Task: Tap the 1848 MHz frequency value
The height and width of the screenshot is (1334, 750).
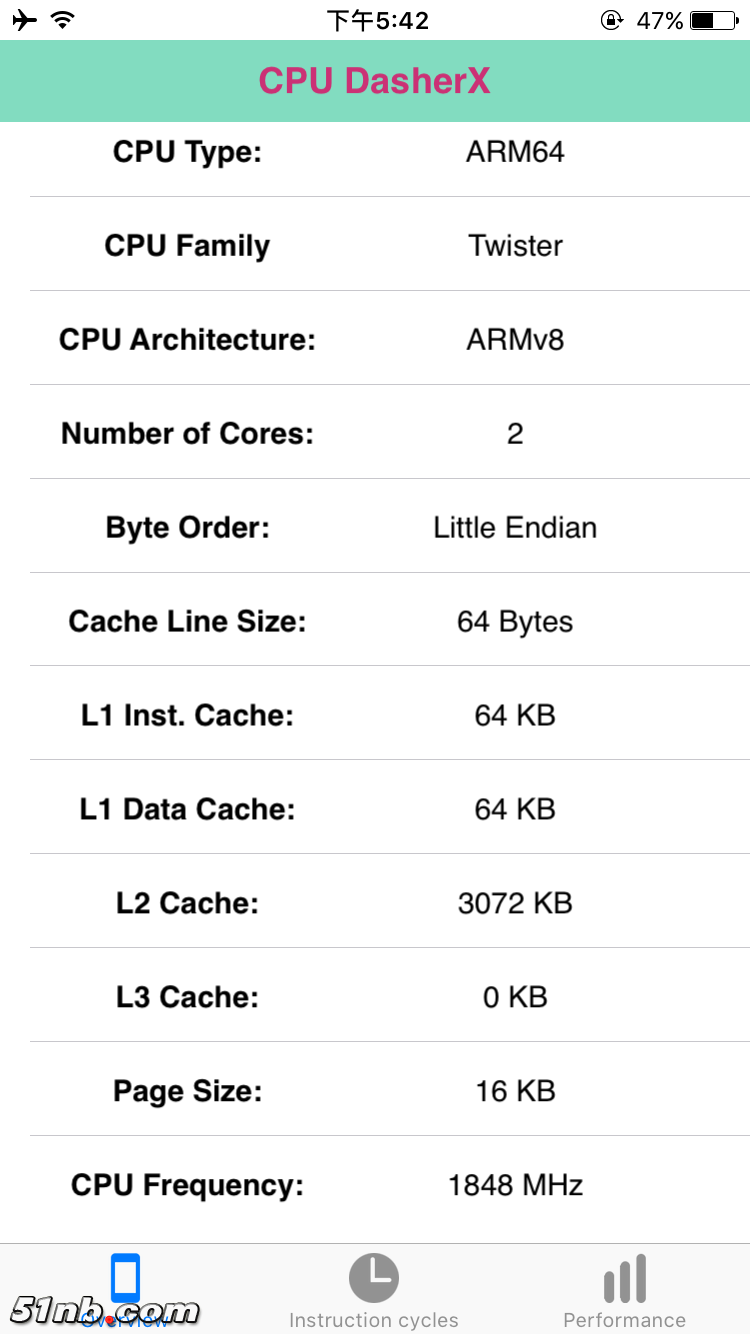Action: tap(515, 1186)
